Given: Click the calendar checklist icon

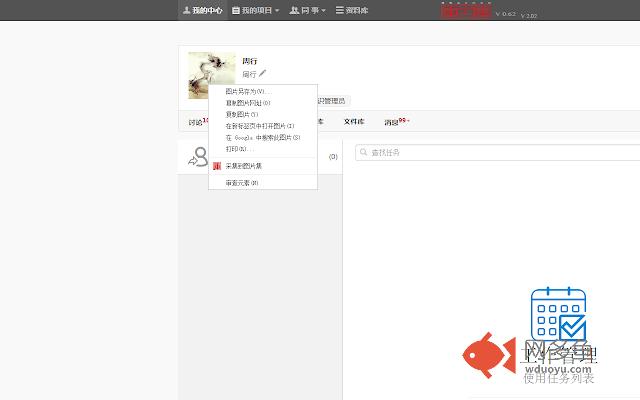Looking at the screenshot, I should [558, 313].
